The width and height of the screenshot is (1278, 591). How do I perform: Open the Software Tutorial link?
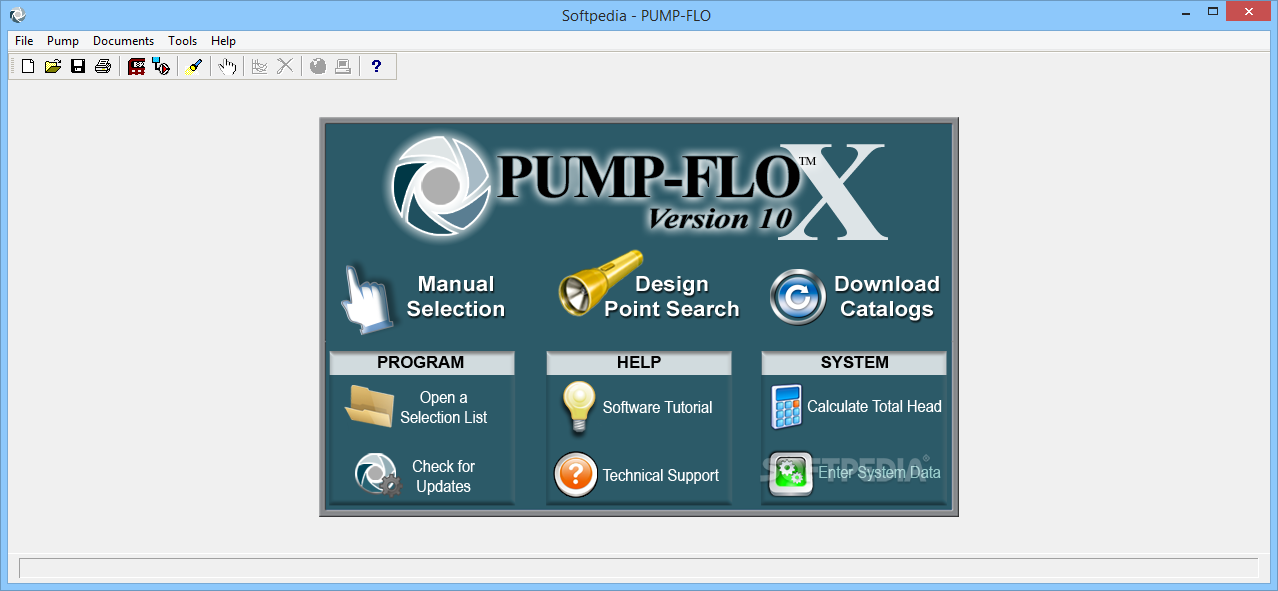(x=657, y=407)
